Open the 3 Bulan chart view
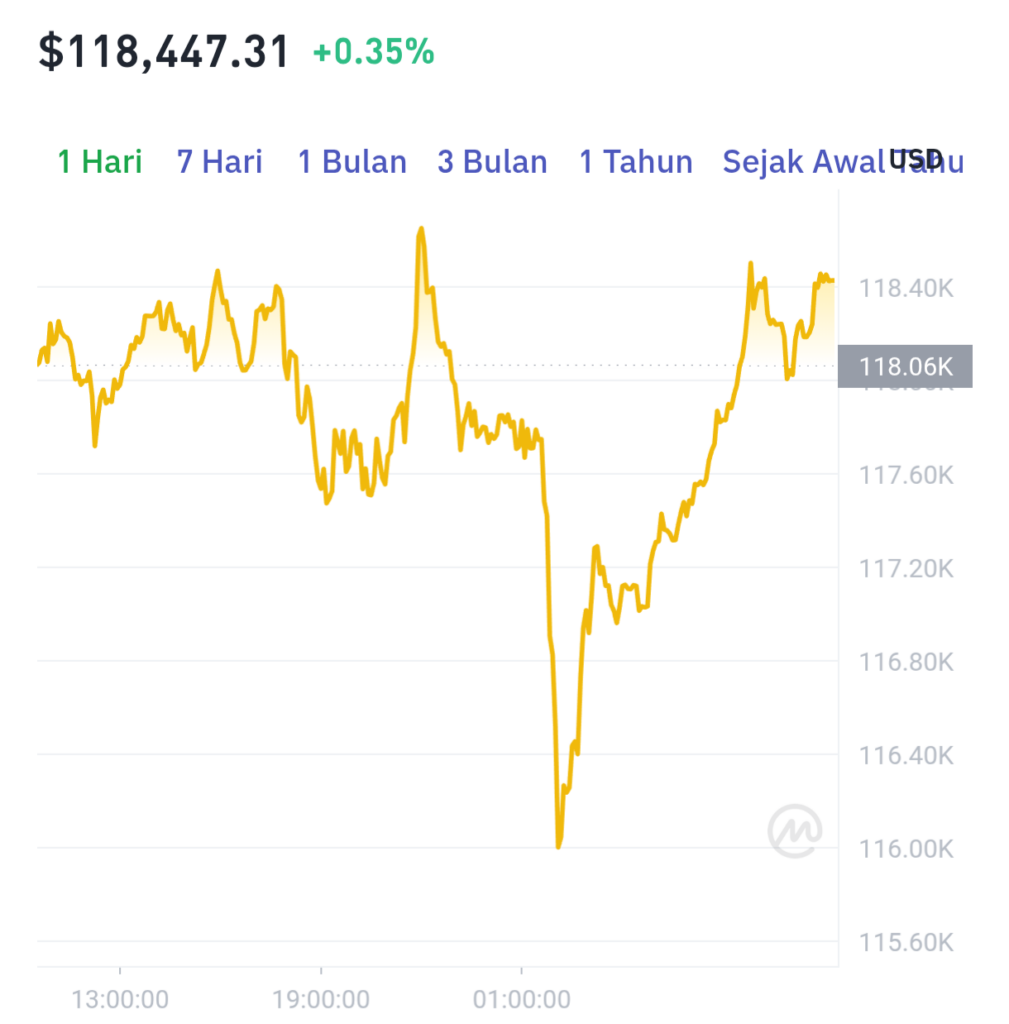 [492, 161]
